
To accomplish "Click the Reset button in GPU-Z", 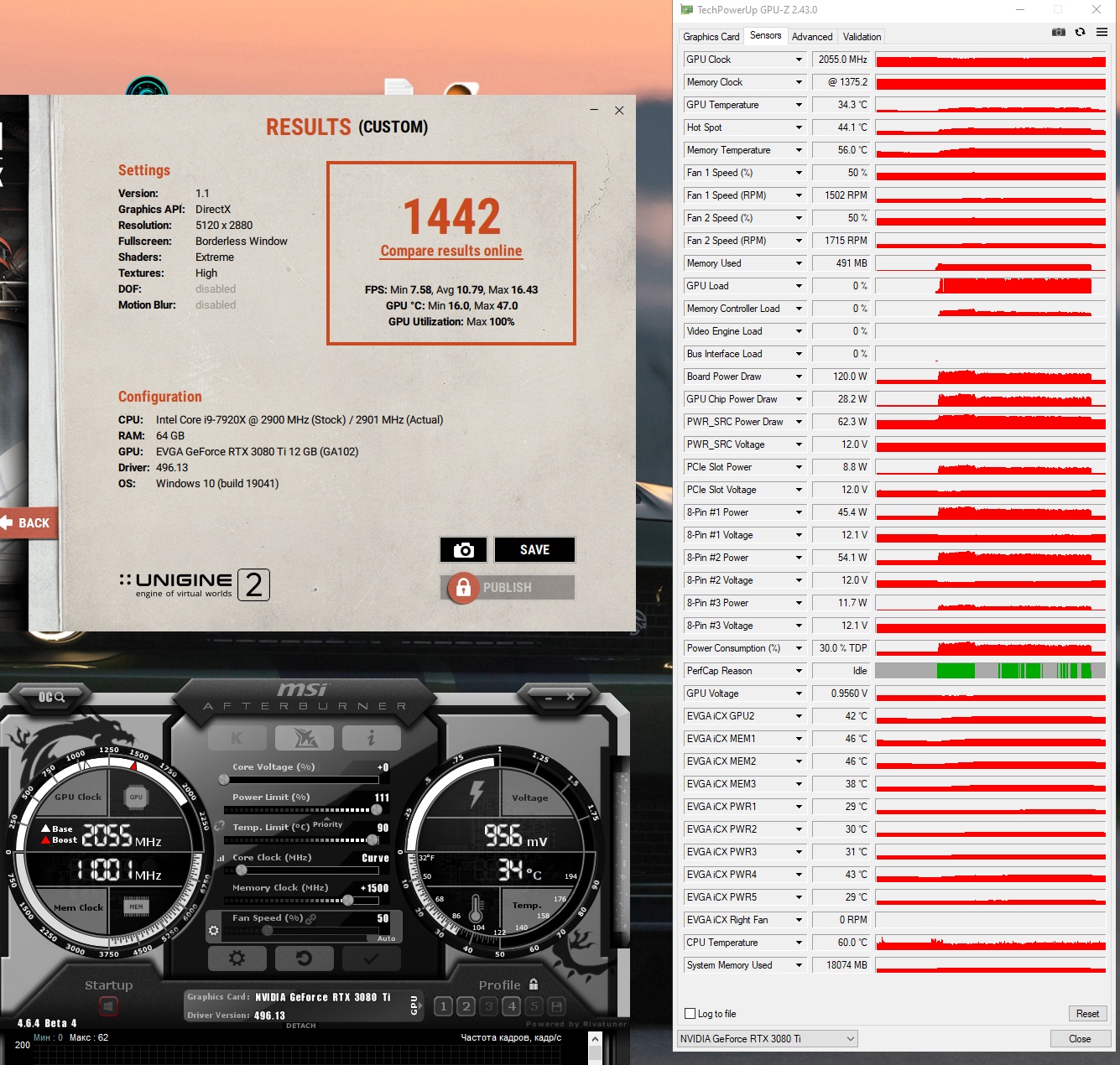I will 1087,1014.
